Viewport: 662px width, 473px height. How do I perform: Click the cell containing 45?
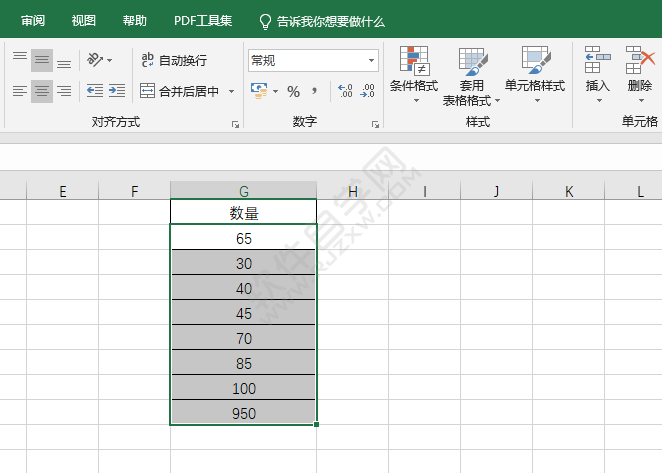(x=244, y=313)
